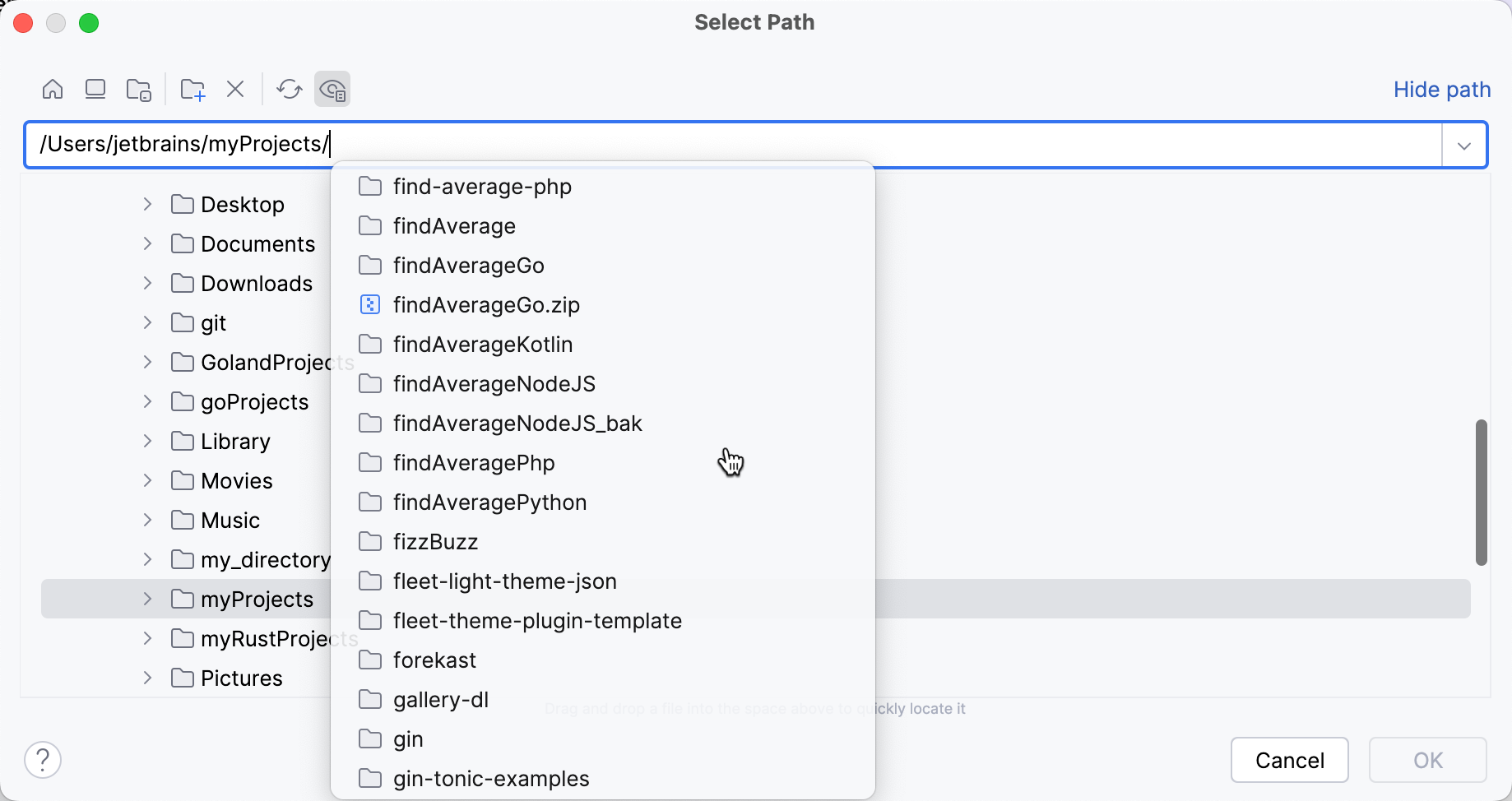The image size is (1512, 801).
Task: Refresh the file tree with the sync icon
Action: [290, 88]
